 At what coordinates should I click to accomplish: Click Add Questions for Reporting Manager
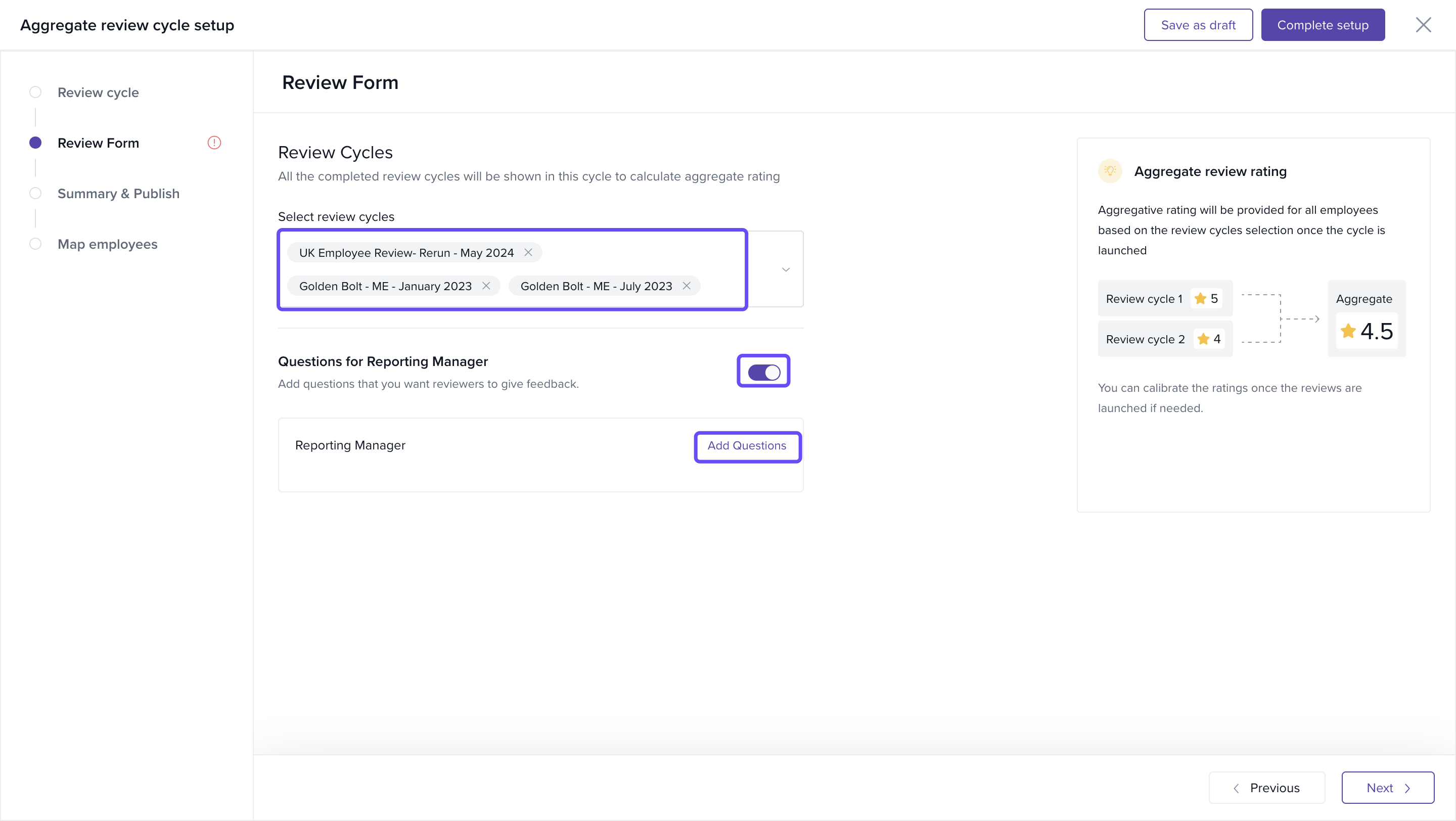(x=746, y=446)
